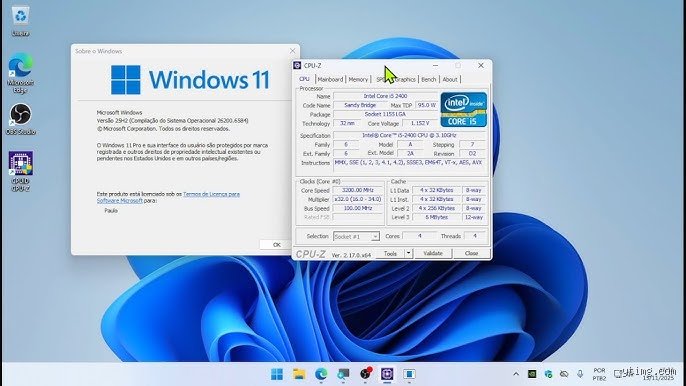
Task: Click the L1 Data value '4 x 32 KBytes'
Action: coord(437,190)
